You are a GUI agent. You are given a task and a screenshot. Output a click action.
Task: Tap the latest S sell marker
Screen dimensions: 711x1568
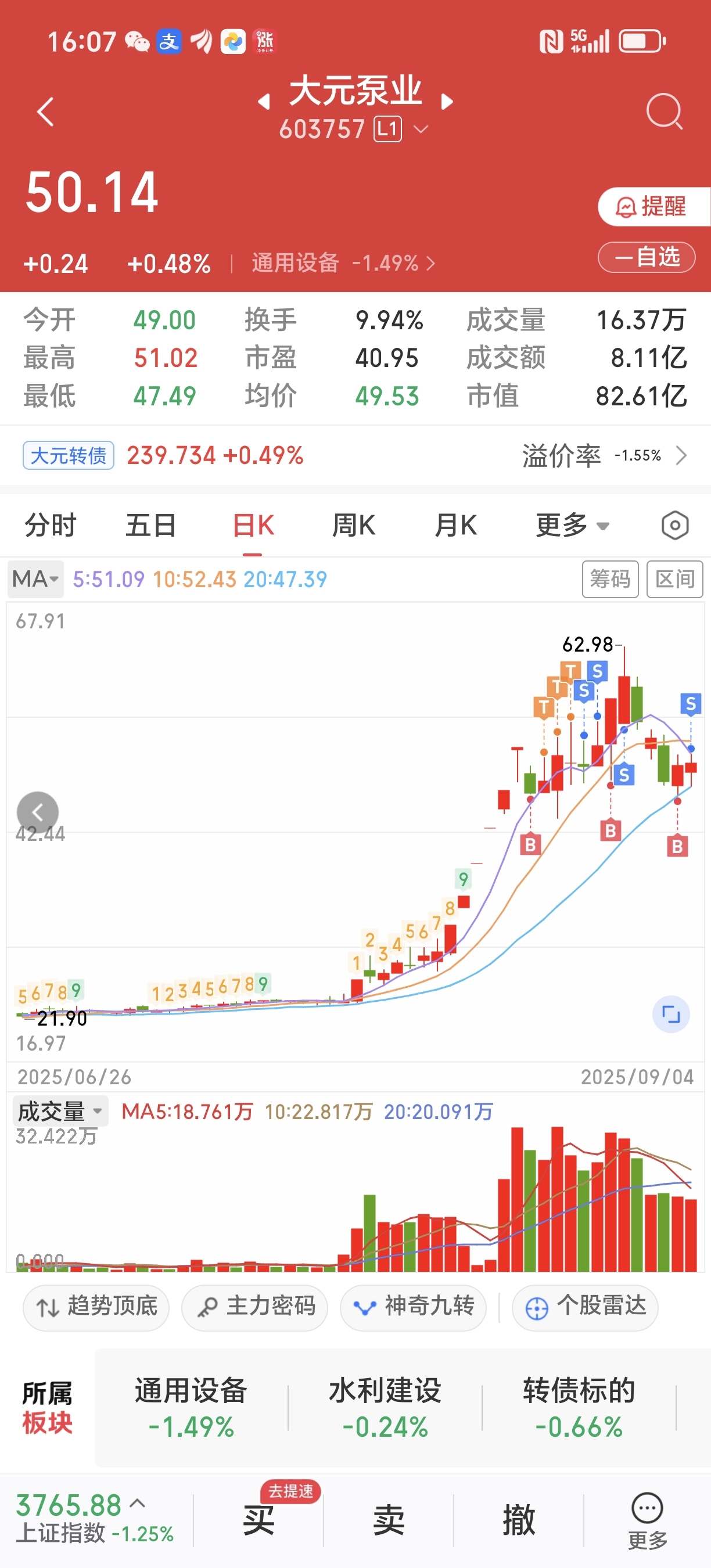click(x=690, y=704)
